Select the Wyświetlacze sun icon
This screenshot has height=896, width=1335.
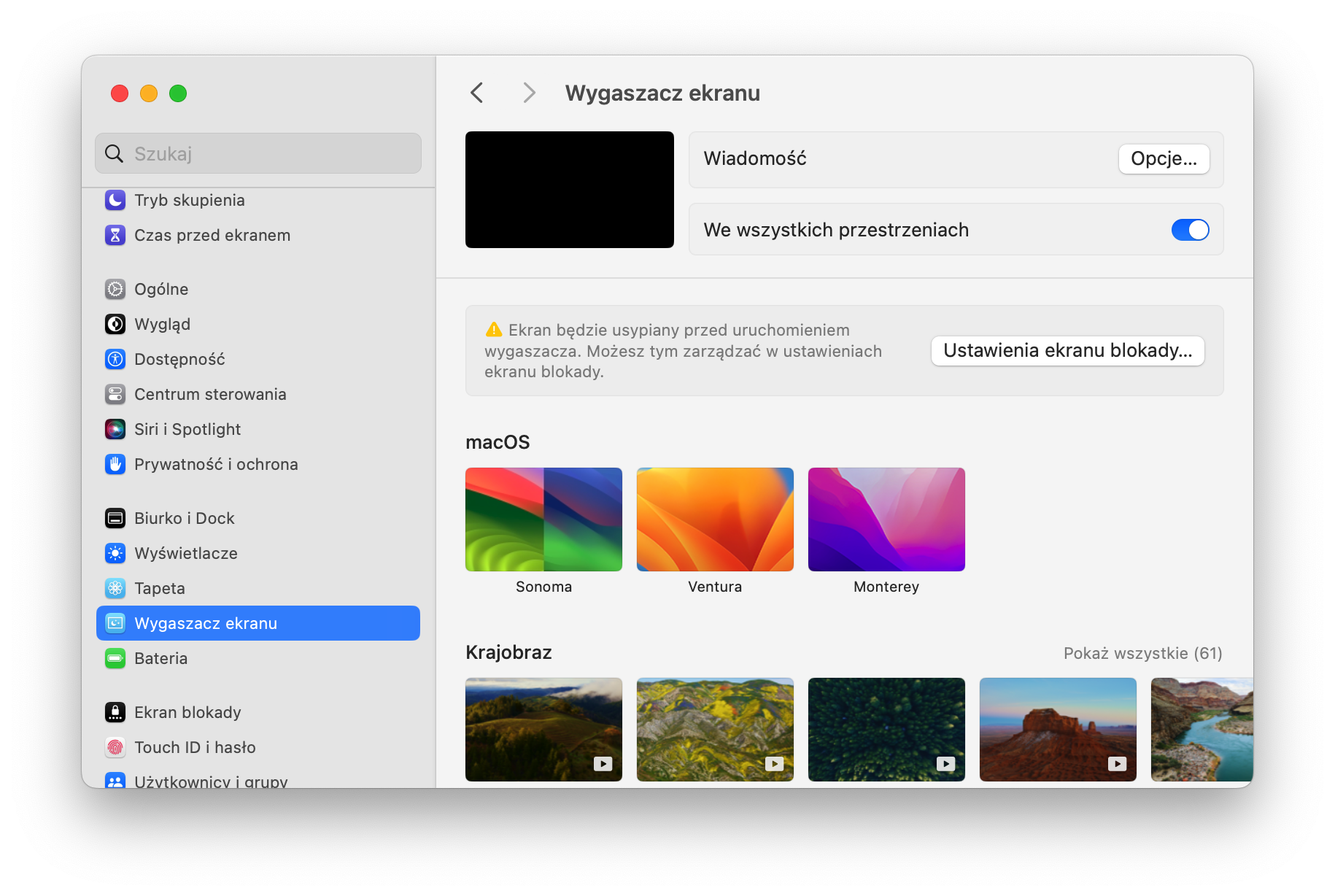coord(115,553)
